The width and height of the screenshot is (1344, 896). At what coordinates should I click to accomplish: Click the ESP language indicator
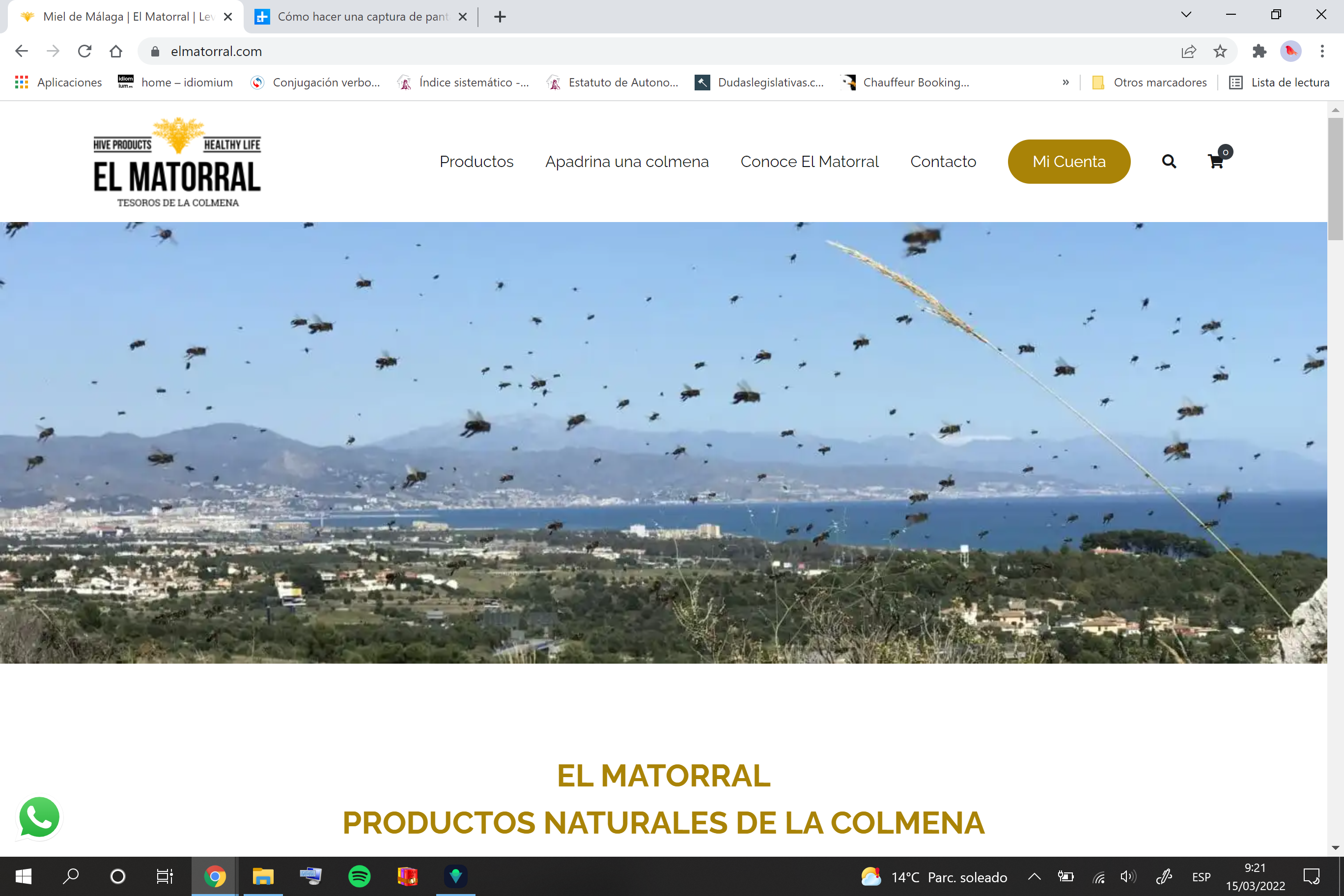(x=1201, y=876)
